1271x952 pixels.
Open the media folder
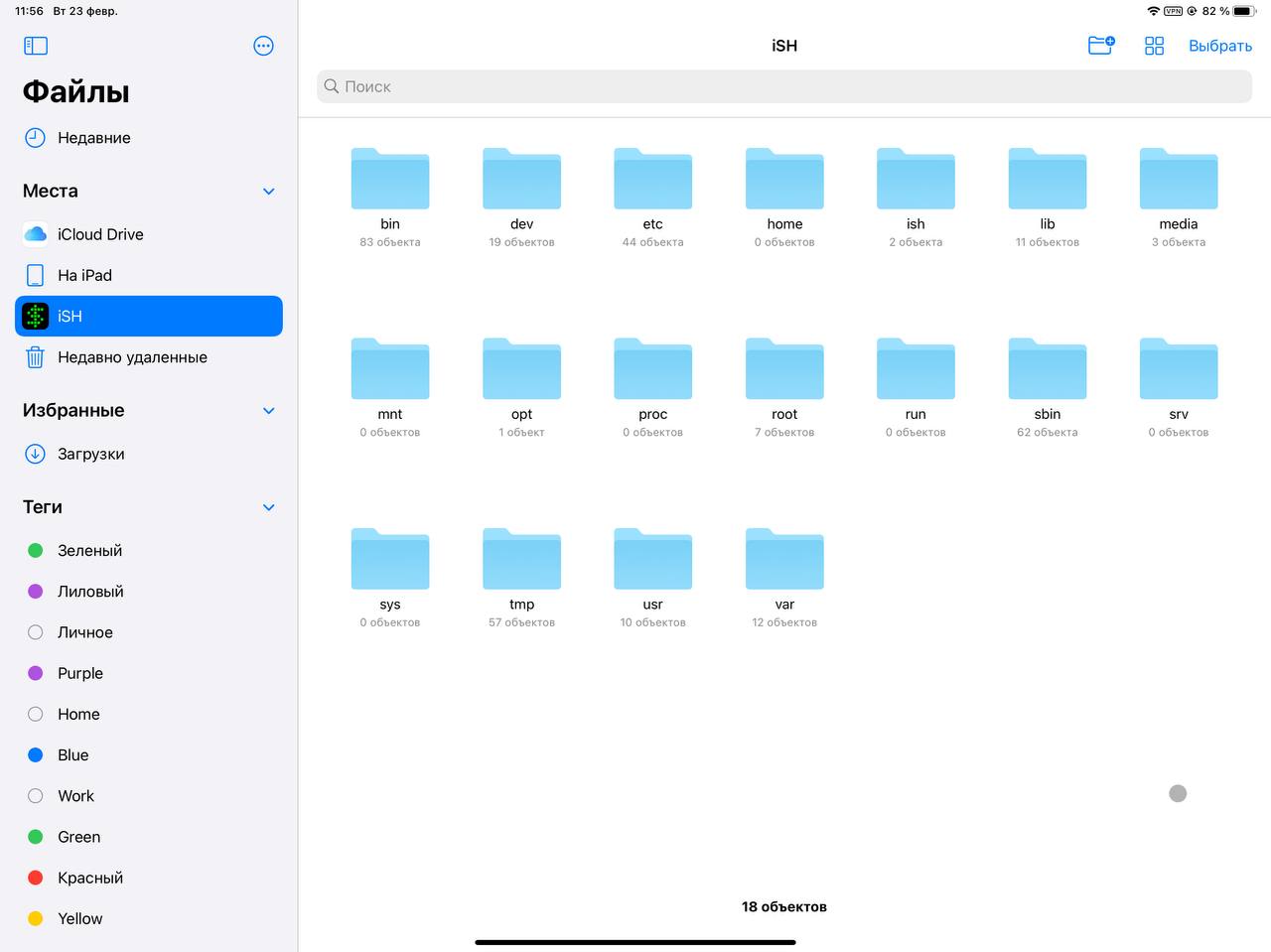(x=1179, y=179)
